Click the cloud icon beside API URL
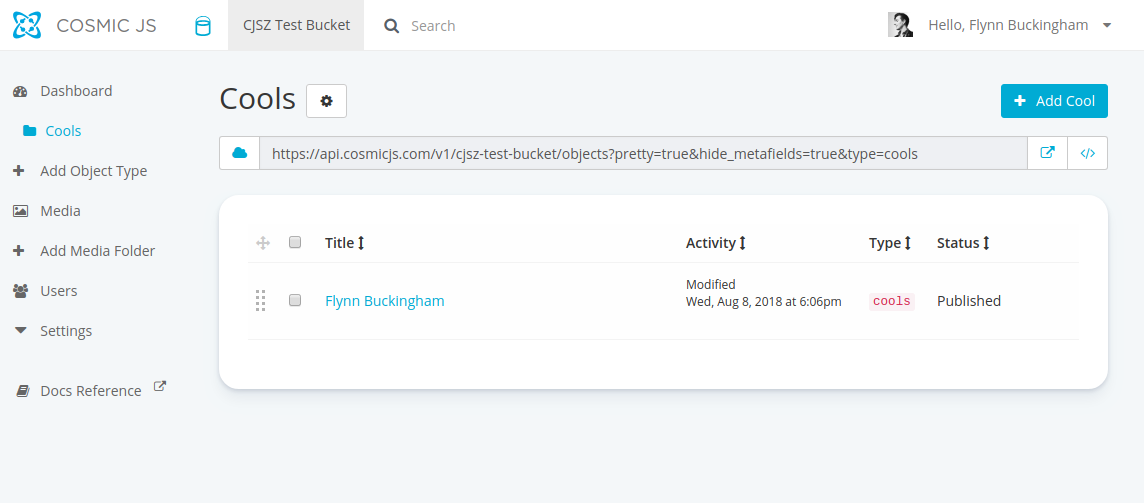The height and width of the screenshot is (503, 1144). (x=239, y=153)
